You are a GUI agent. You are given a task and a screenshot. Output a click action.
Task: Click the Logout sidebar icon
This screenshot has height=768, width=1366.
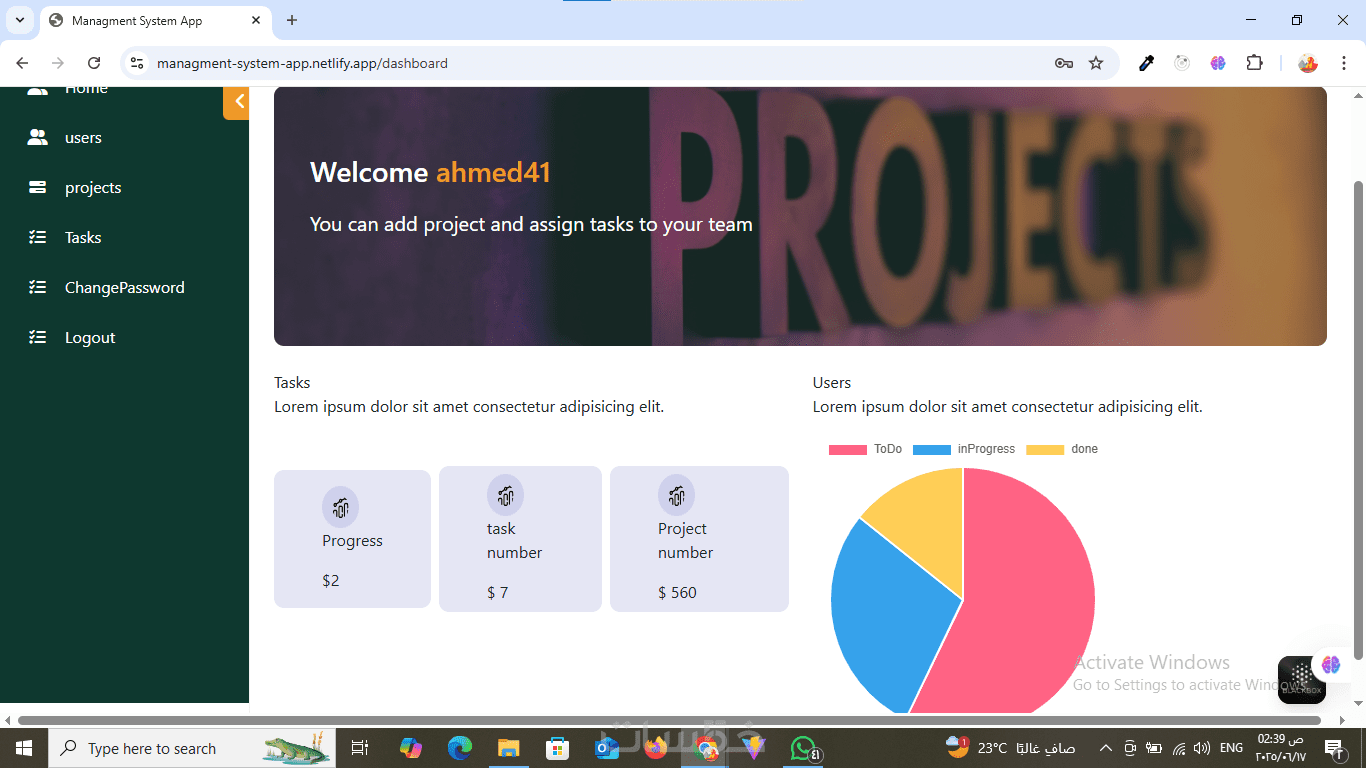38,338
